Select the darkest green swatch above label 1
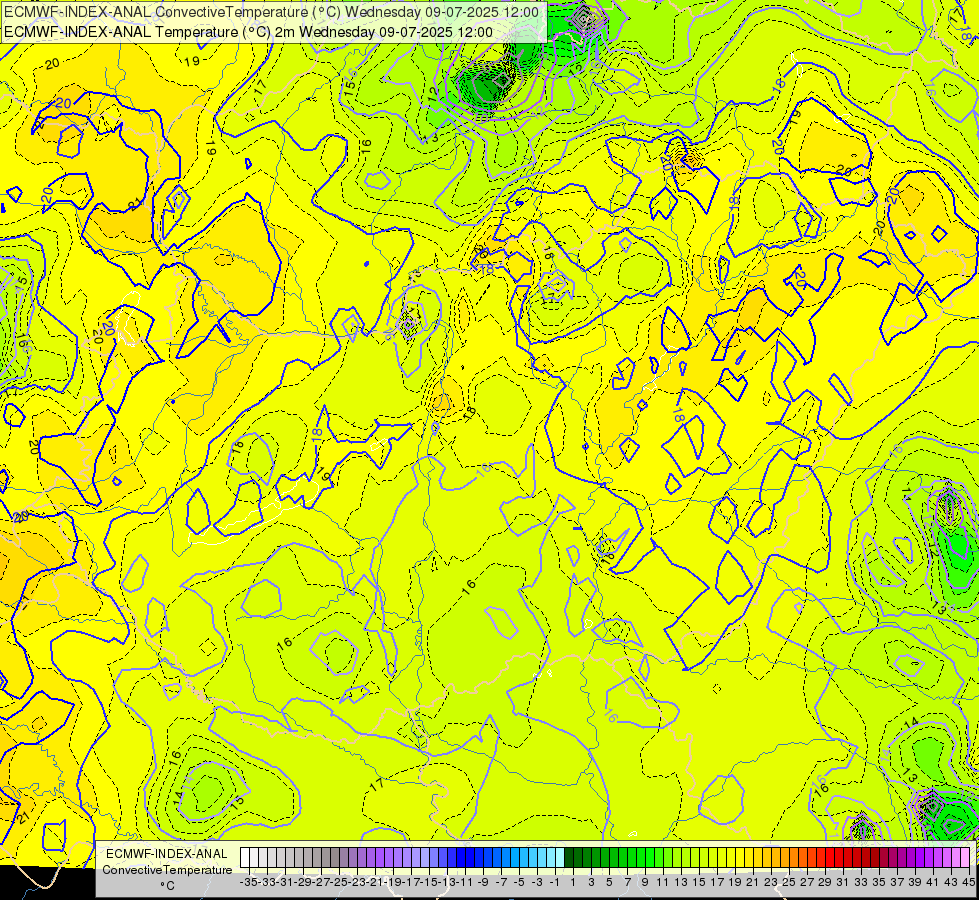Viewport: 979px width, 900px height. pos(569,857)
